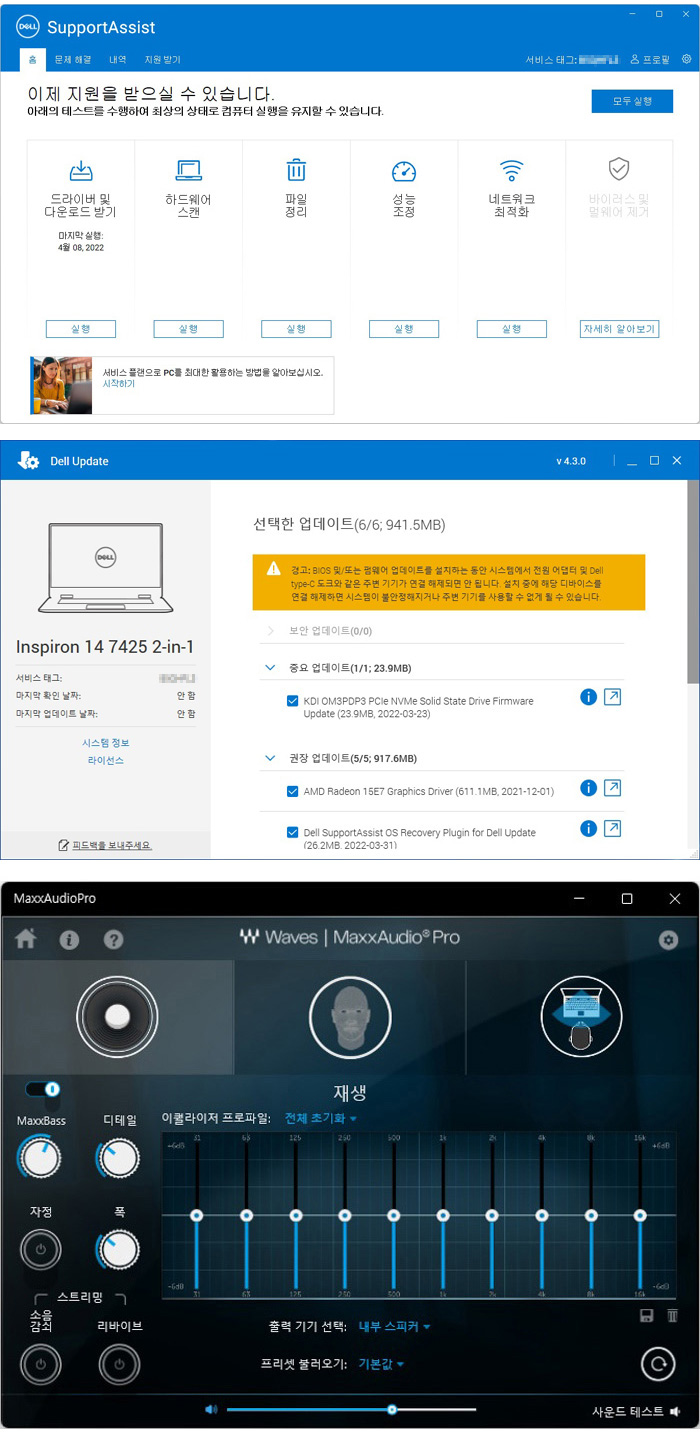Open info for AMD Radeon Graphics Driver
The image size is (700, 1432).
tap(588, 788)
